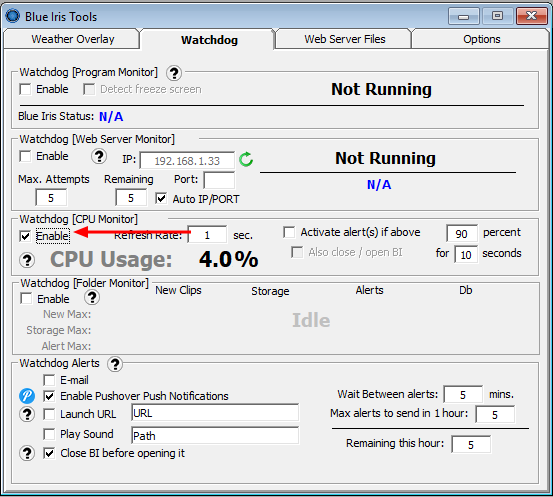553x497 pixels.
Task: Click the Port input field
Action: tap(219, 181)
